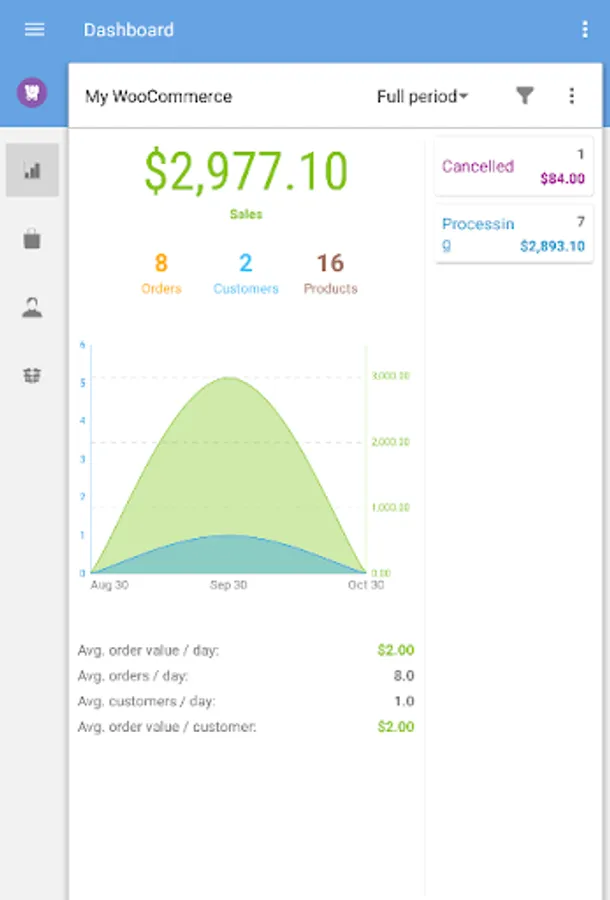610x900 pixels.
Task: Tap the purple WooCommerce store logo
Action: pyautogui.click(x=32, y=92)
